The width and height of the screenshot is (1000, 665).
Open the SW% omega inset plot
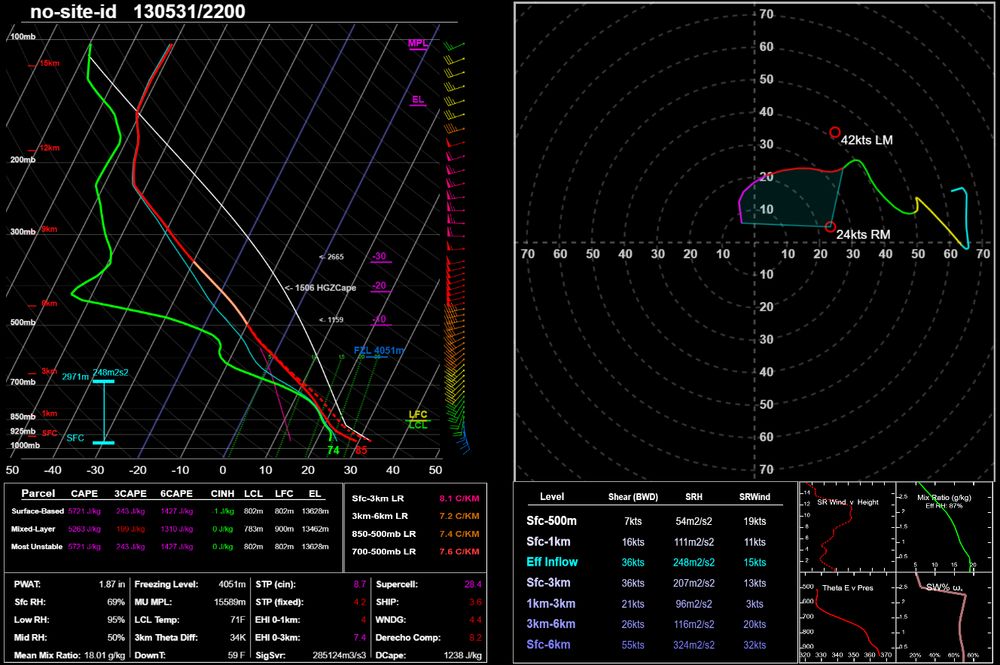(x=944, y=617)
